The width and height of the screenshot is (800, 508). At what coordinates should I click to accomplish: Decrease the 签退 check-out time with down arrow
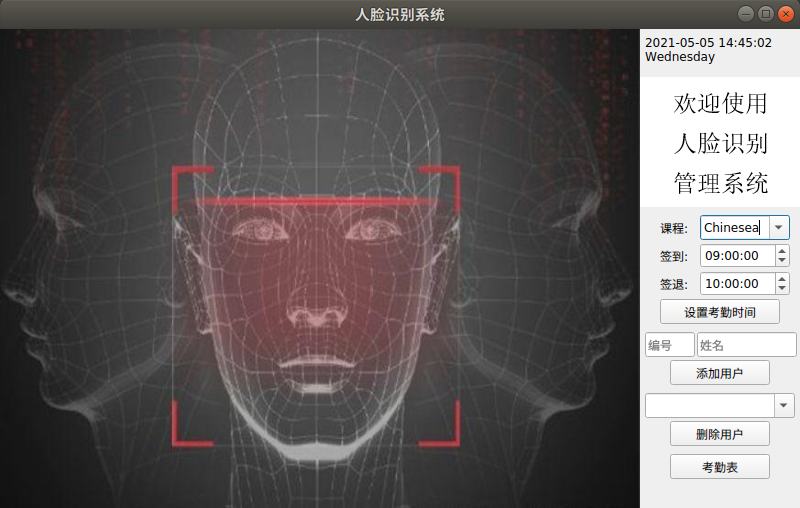(782, 289)
